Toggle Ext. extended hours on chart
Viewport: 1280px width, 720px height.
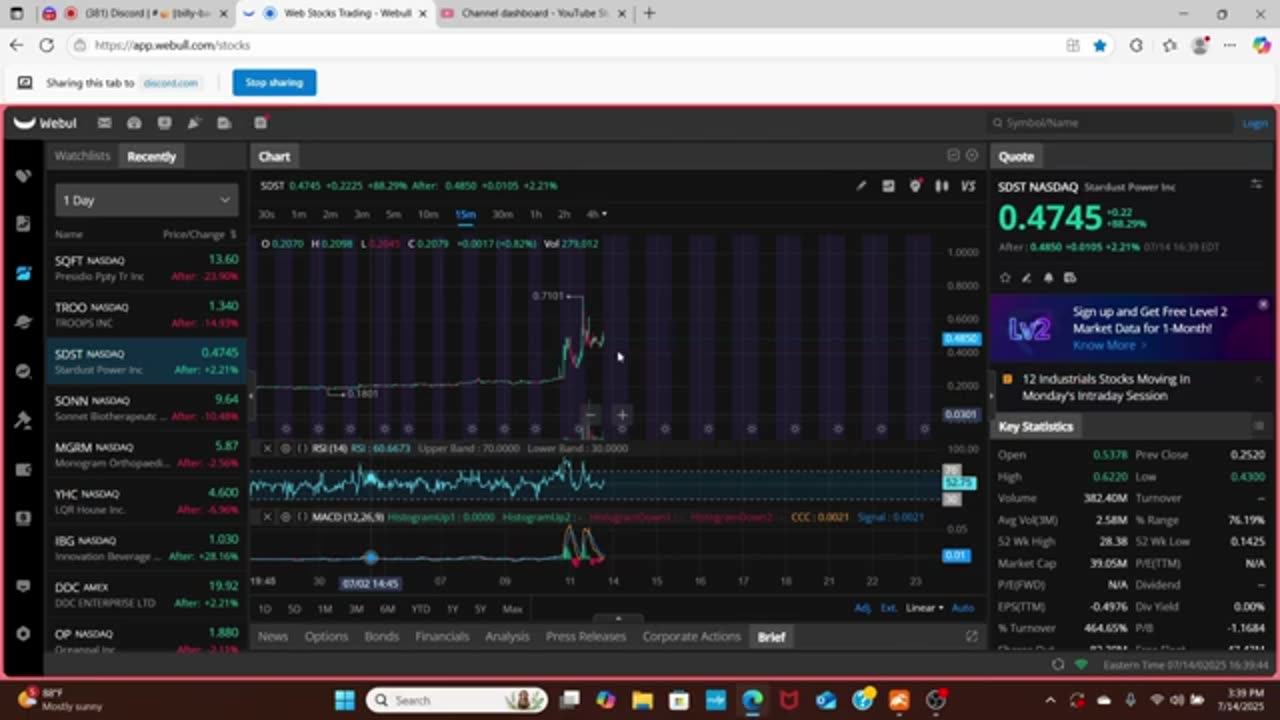(x=889, y=608)
